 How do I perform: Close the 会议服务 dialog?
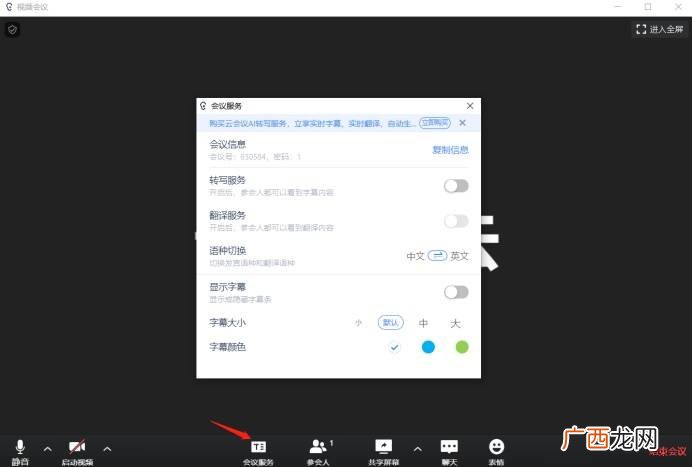point(470,106)
